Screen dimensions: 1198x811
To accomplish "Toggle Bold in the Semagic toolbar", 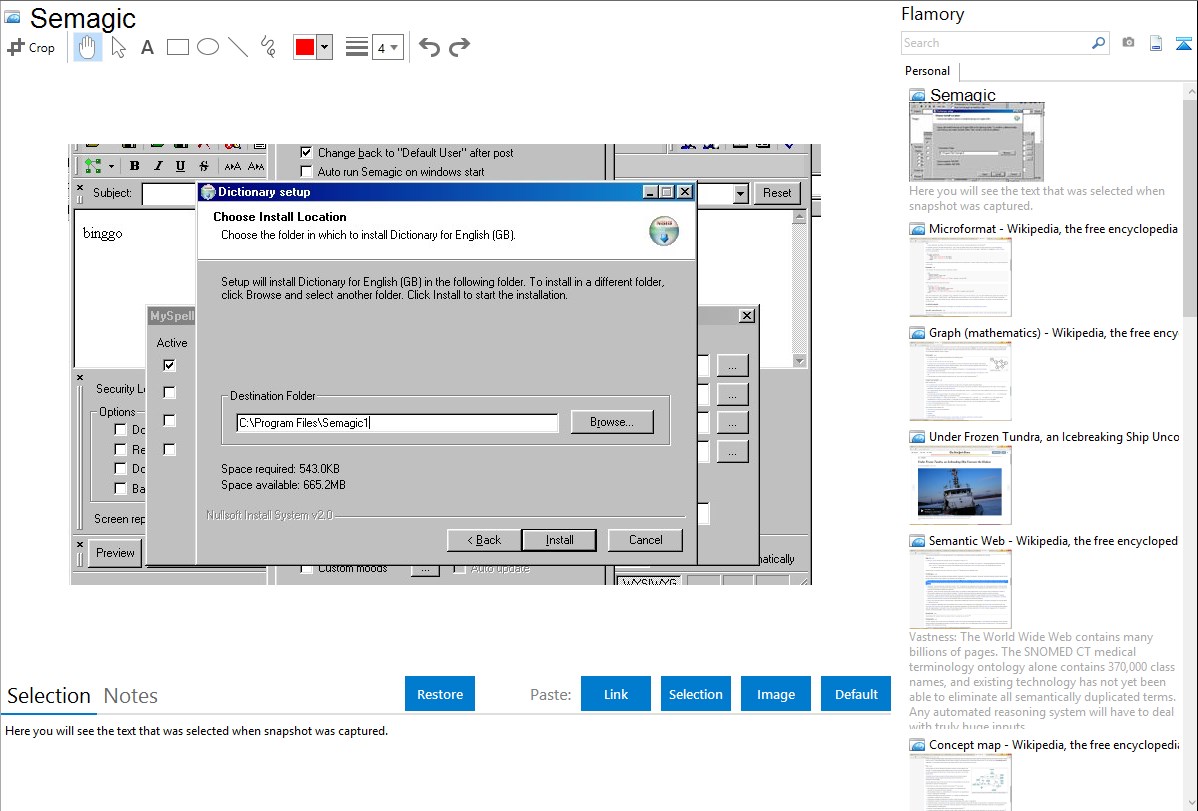I will (134, 166).
